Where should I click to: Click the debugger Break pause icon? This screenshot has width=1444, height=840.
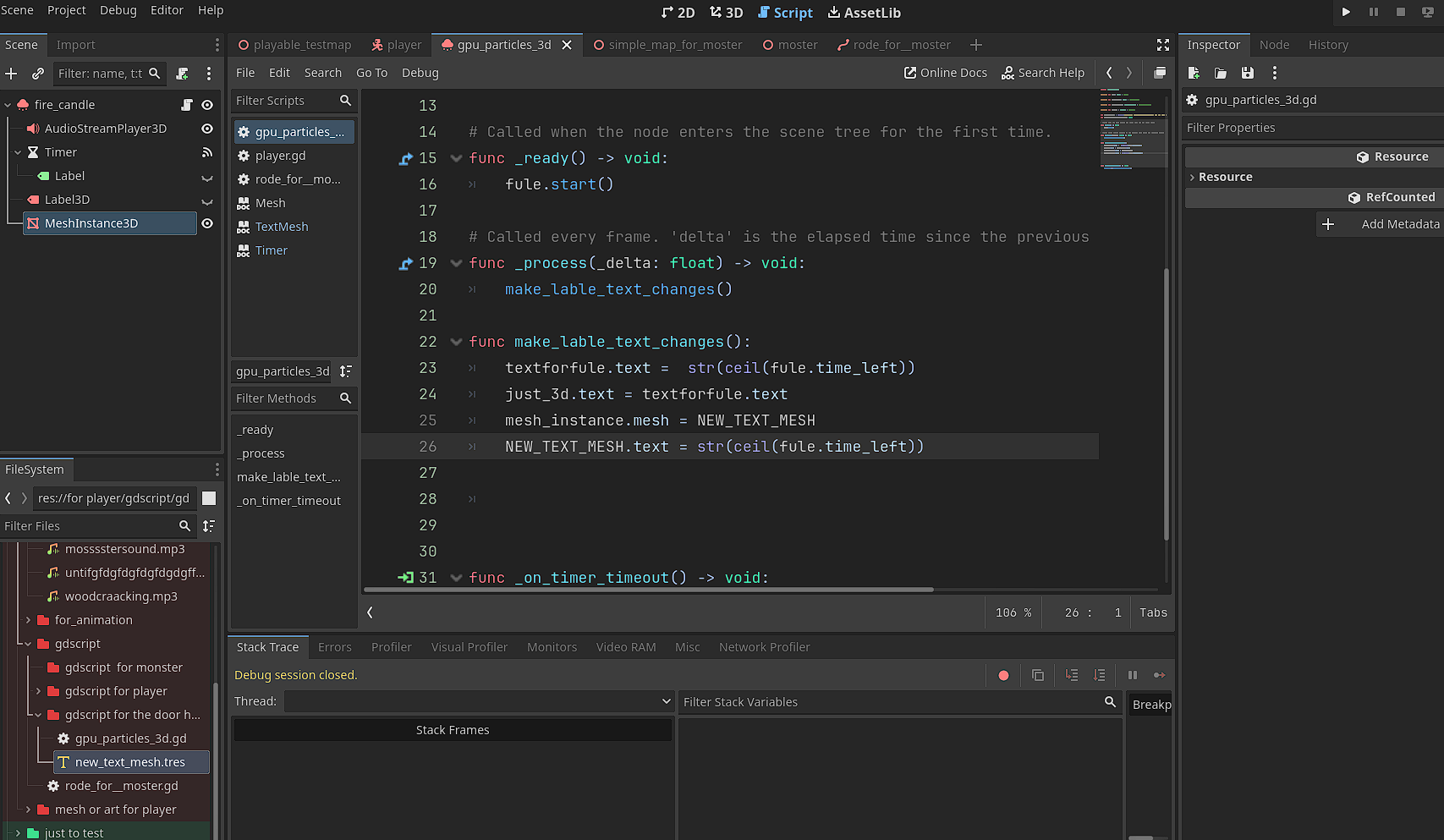tap(1133, 675)
